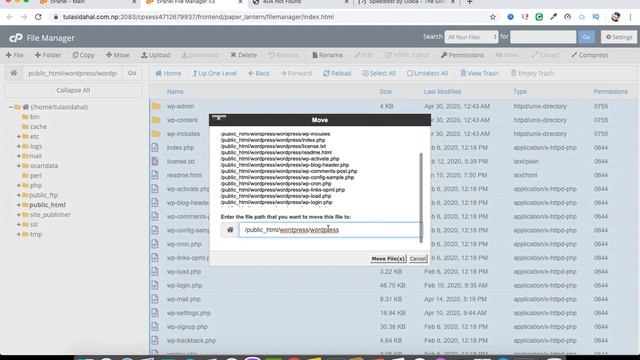Image resolution: width=640 pixels, height=360 pixels.
Task: Click the wp-login.php file icon
Action: (x=155, y=285)
